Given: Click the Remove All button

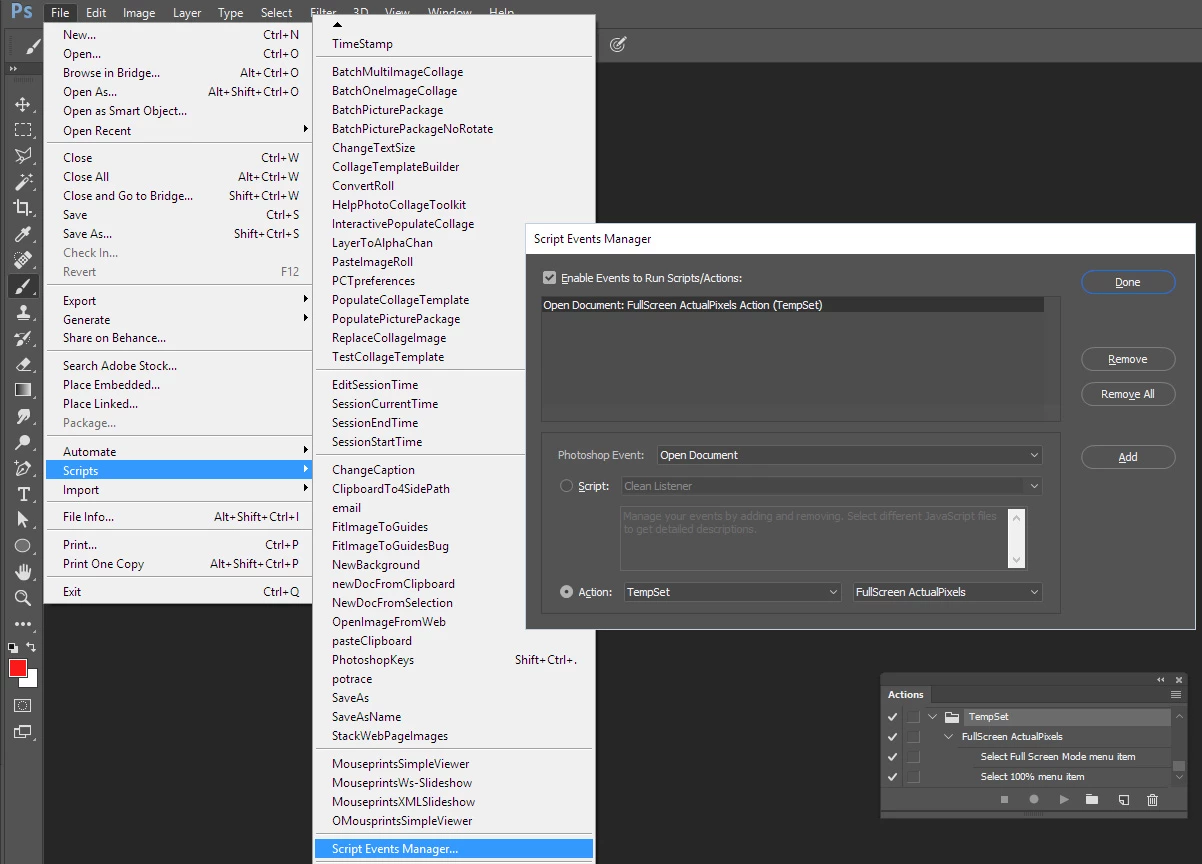Looking at the screenshot, I should tap(1128, 394).
